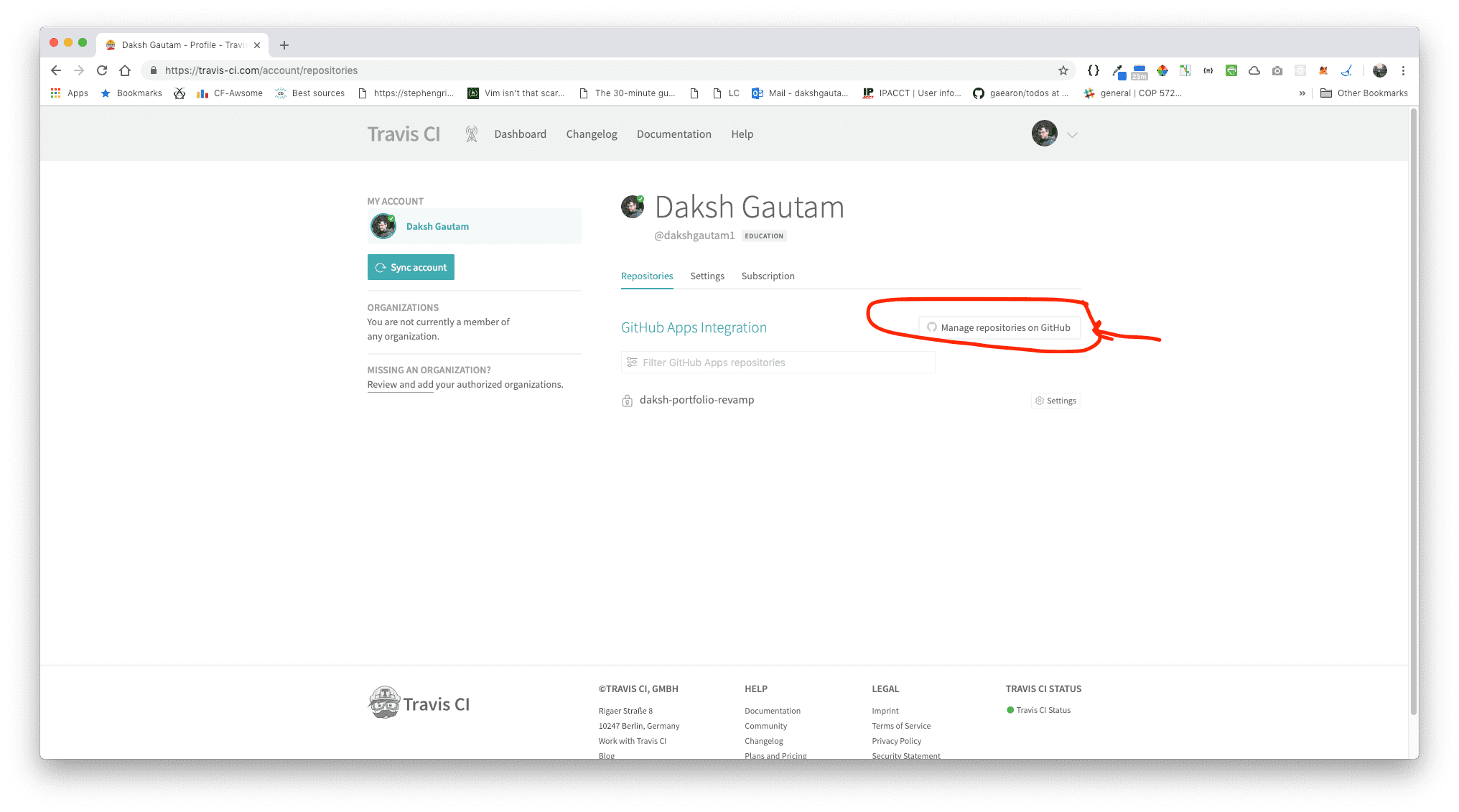Click the Sync account button
The height and width of the screenshot is (812, 1459).
(411, 267)
